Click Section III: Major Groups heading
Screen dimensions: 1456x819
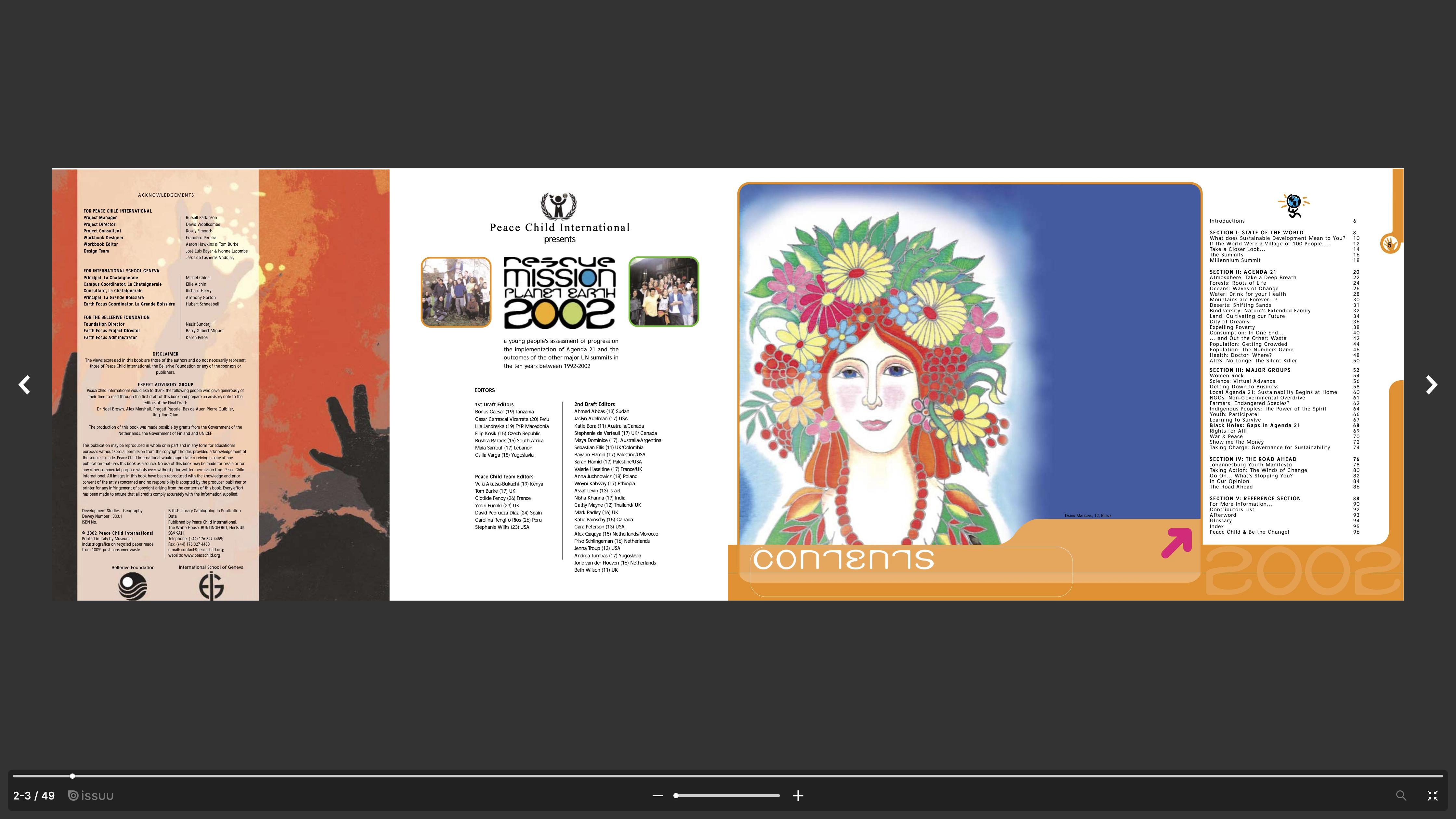1250,370
